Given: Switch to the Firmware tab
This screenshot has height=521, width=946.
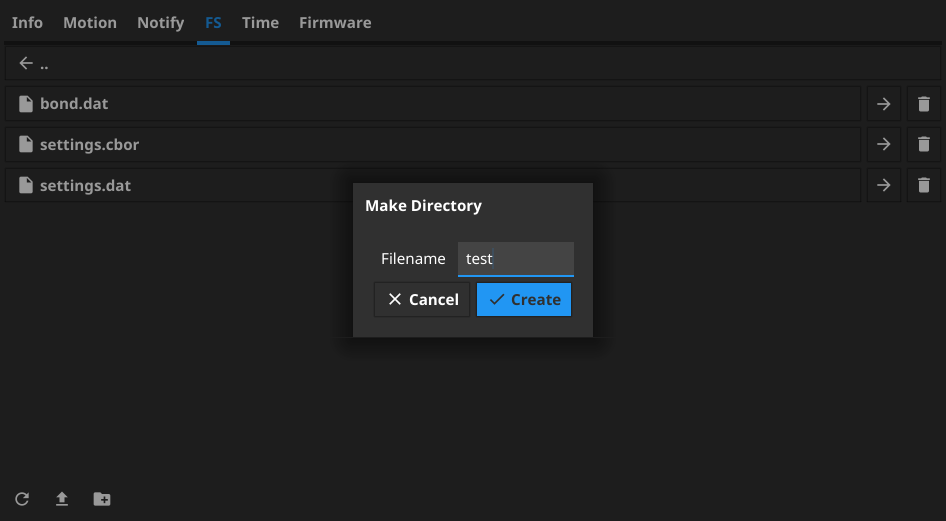Looking at the screenshot, I should (335, 22).
